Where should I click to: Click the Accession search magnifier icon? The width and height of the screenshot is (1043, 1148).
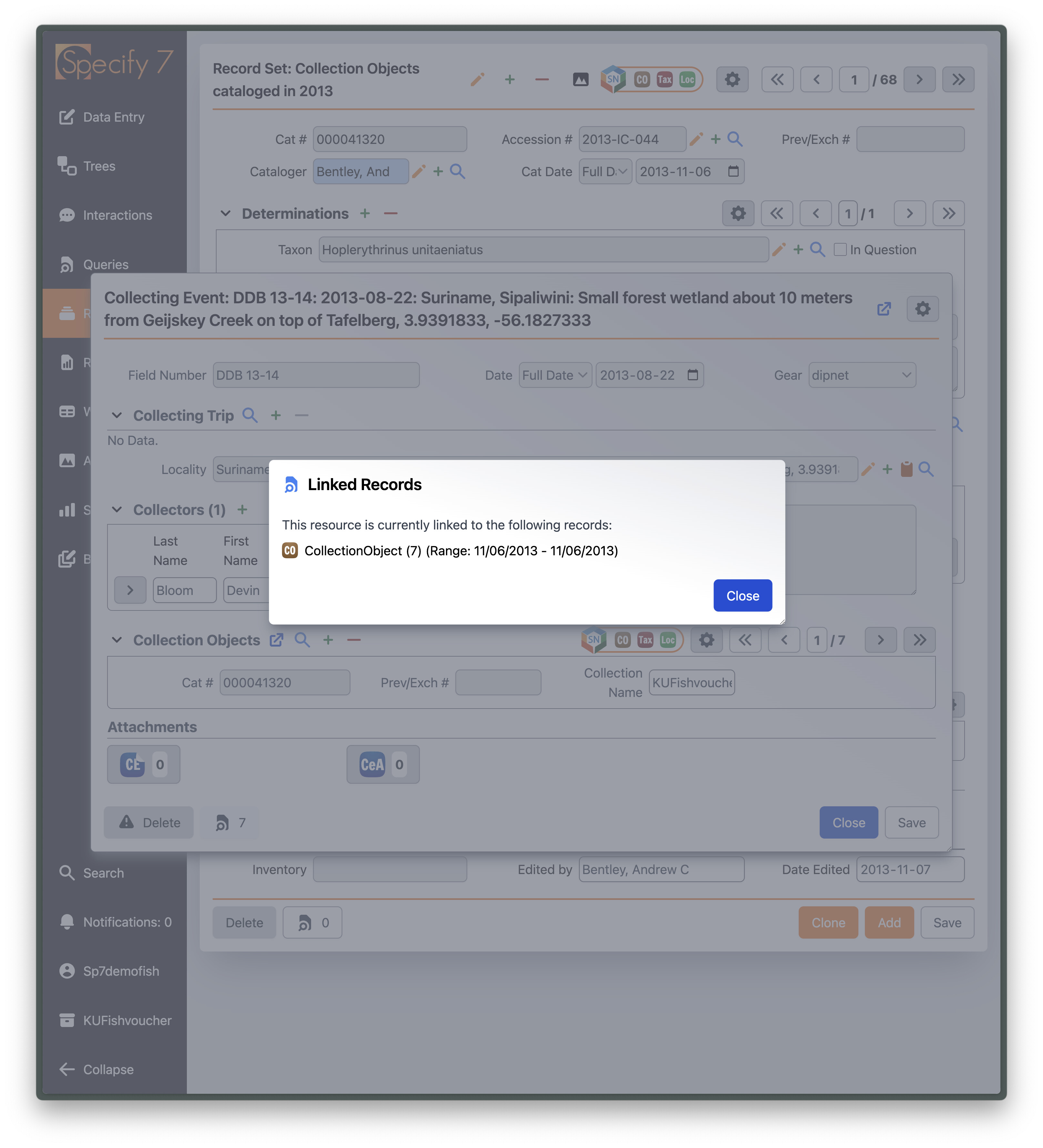(735, 139)
